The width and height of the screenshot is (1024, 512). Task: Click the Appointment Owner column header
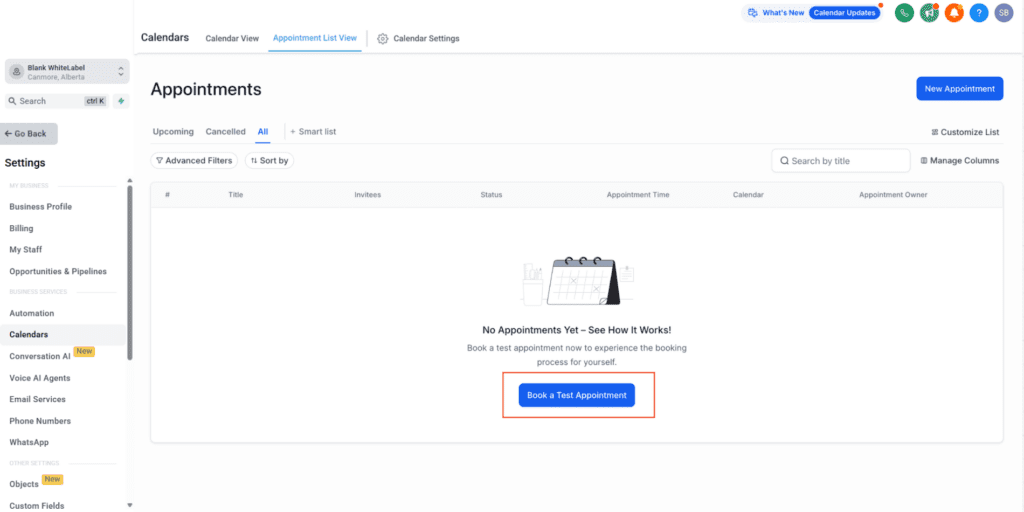pyautogui.click(x=893, y=195)
